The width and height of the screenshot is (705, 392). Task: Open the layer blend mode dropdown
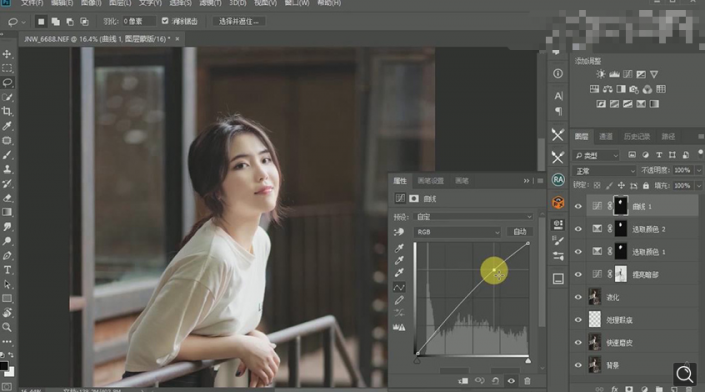pos(605,171)
